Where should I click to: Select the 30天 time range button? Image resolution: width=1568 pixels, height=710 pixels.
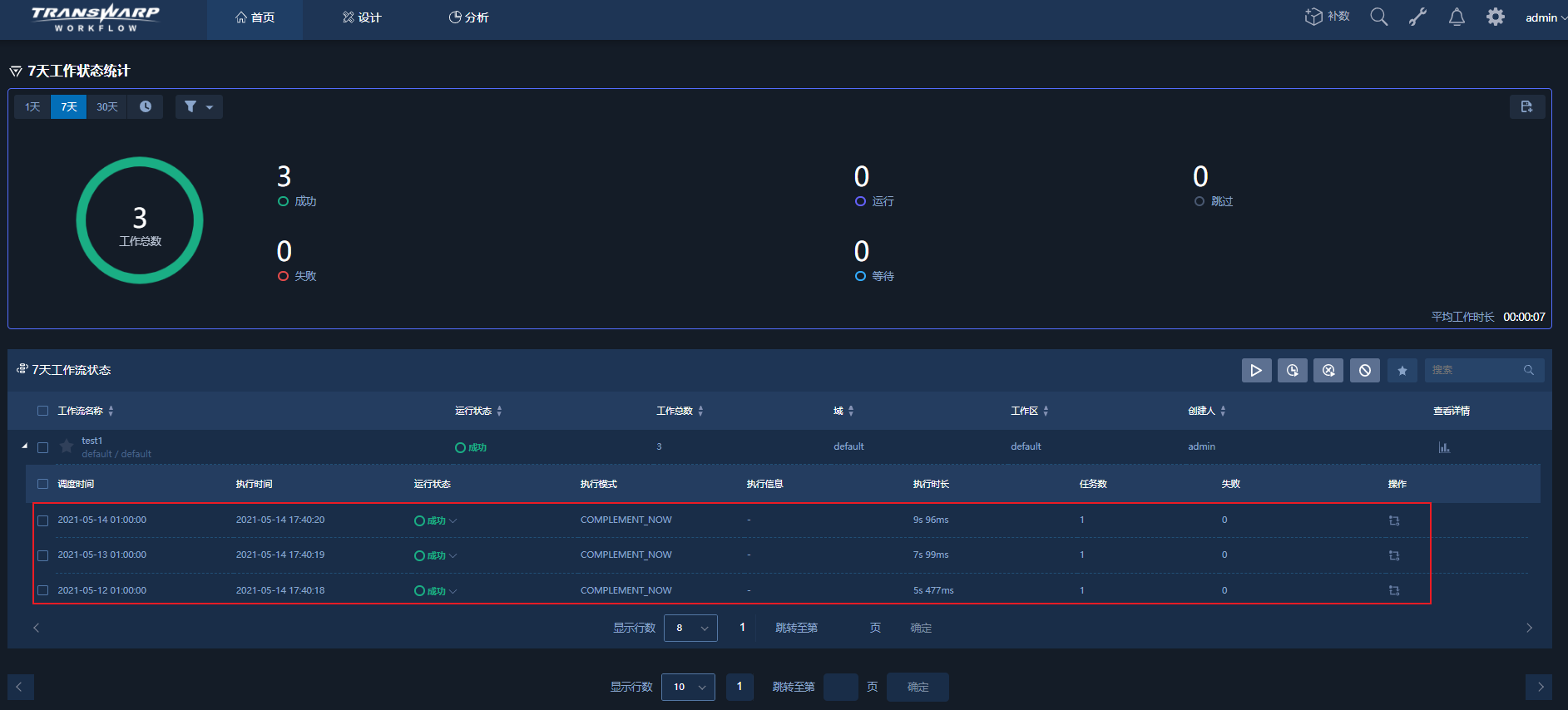[106, 106]
